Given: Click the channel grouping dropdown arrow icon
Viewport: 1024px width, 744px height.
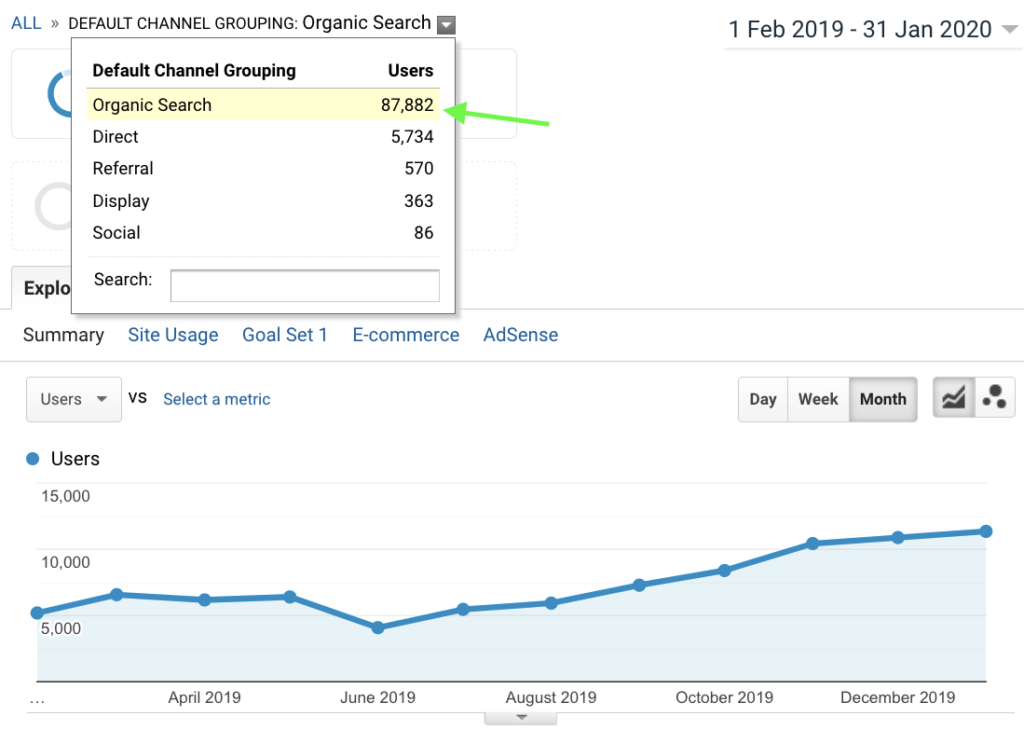Looking at the screenshot, I should (x=446, y=25).
